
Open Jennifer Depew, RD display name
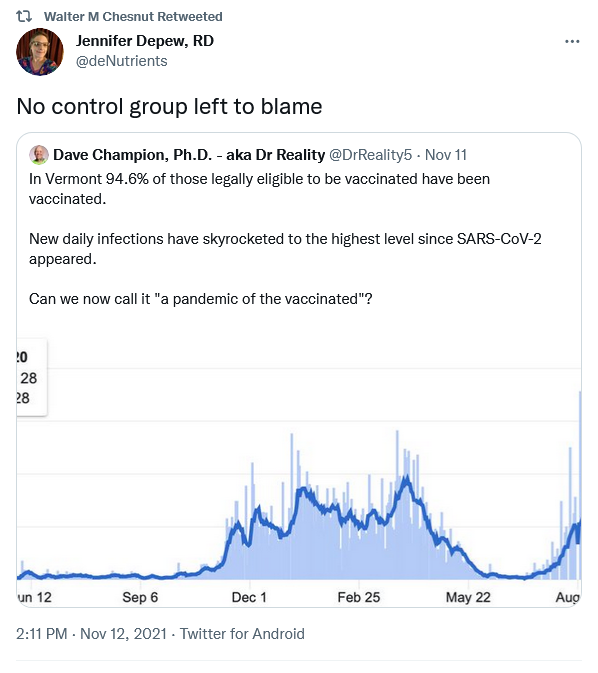click(145, 41)
